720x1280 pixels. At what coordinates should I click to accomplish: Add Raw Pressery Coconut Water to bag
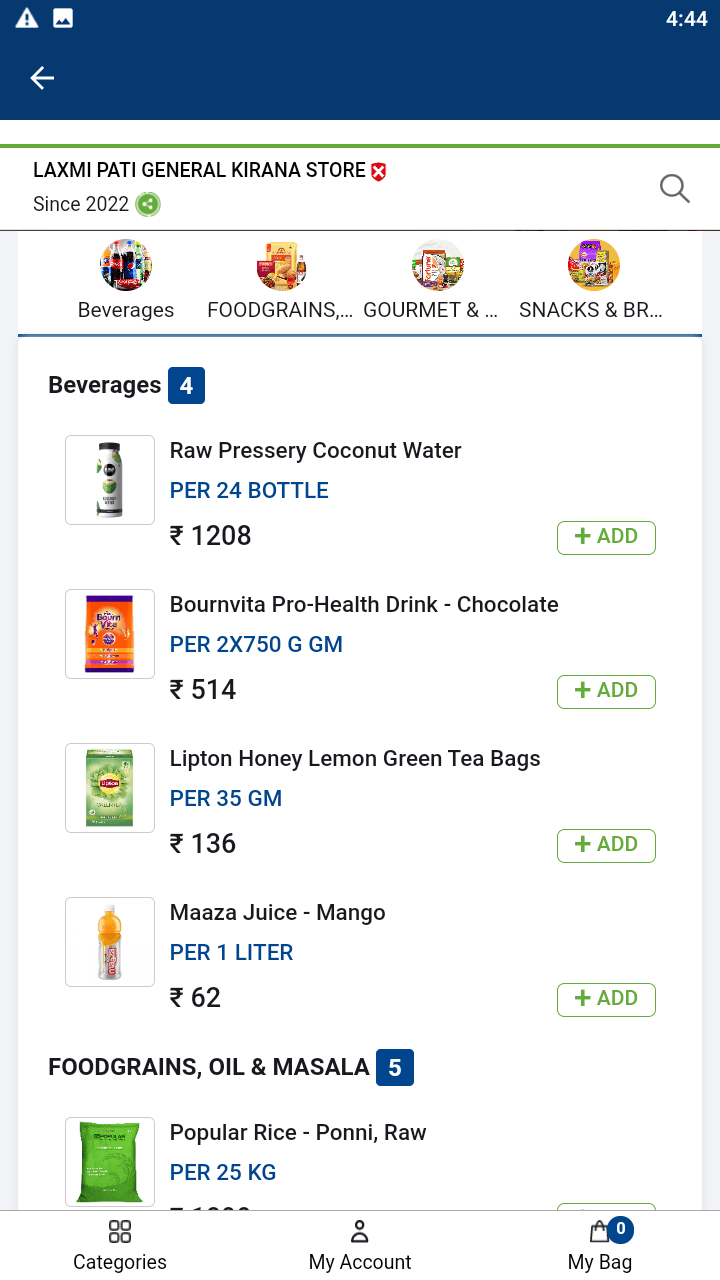pyautogui.click(x=606, y=537)
